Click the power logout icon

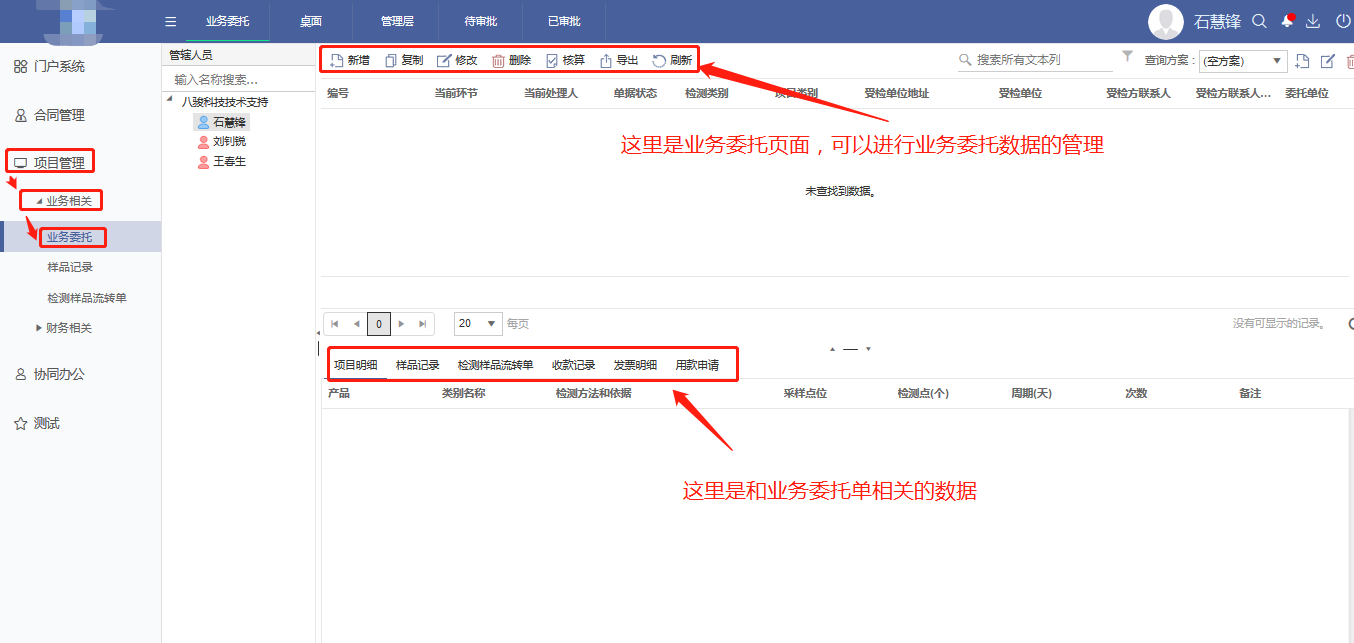[1342, 21]
